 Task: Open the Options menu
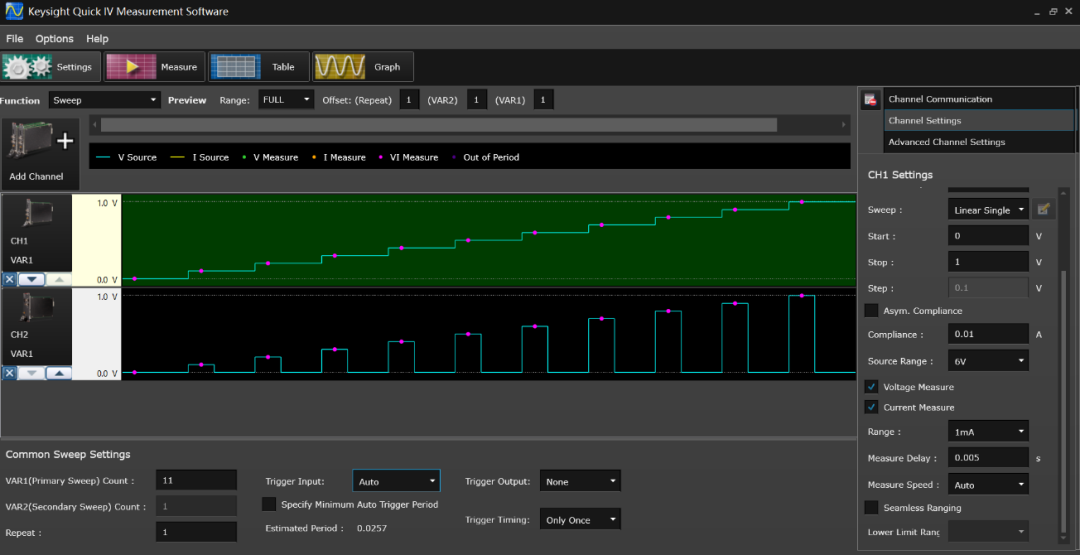click(54, 39)
